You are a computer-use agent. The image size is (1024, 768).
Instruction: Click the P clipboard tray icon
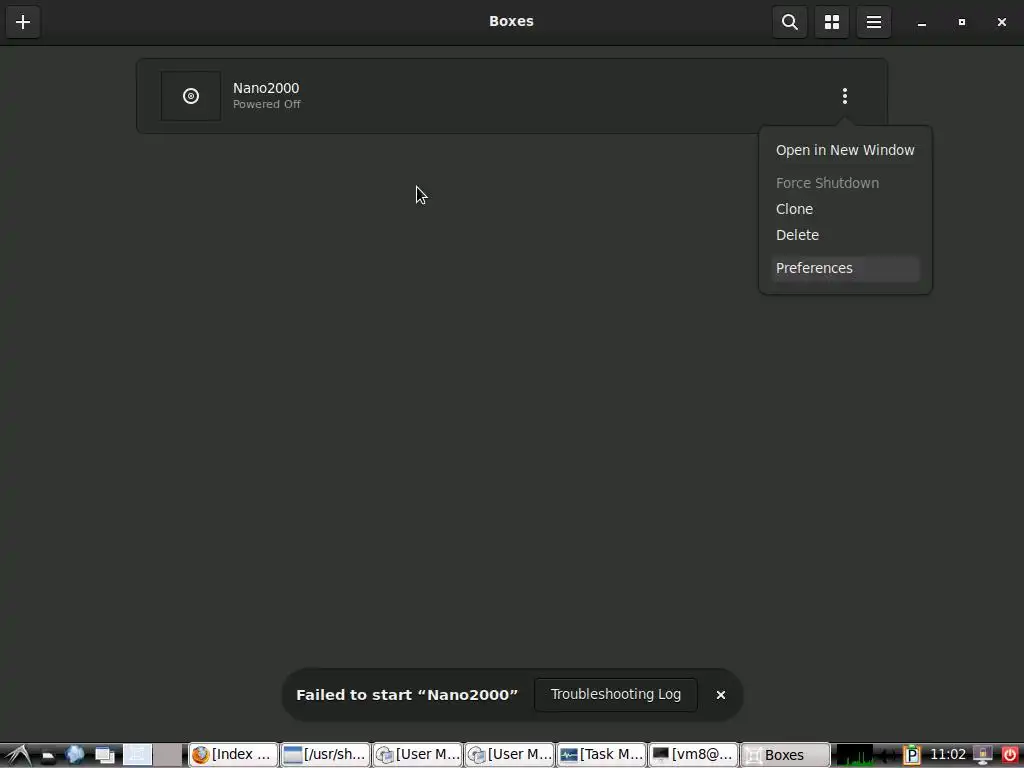click(x=912, y=756)
